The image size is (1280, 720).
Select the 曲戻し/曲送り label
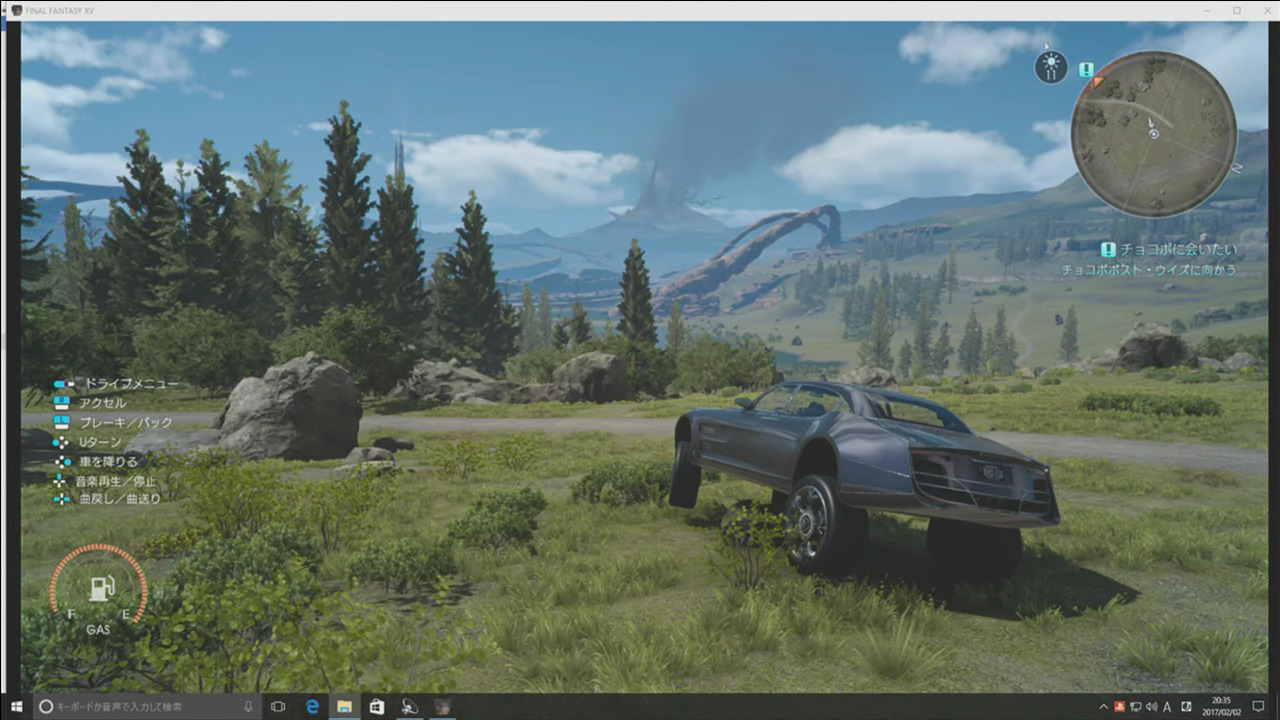tap(119, 499)
